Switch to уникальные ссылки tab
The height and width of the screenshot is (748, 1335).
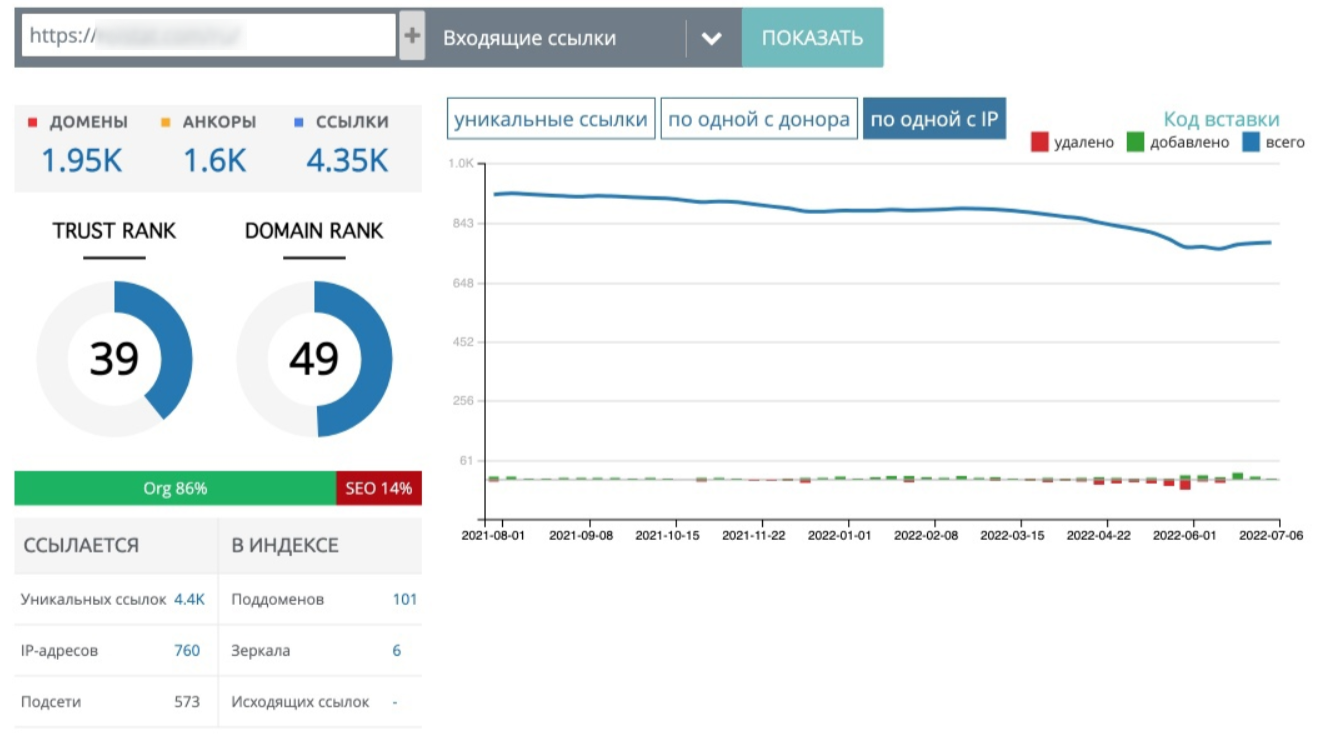[550, 119]
